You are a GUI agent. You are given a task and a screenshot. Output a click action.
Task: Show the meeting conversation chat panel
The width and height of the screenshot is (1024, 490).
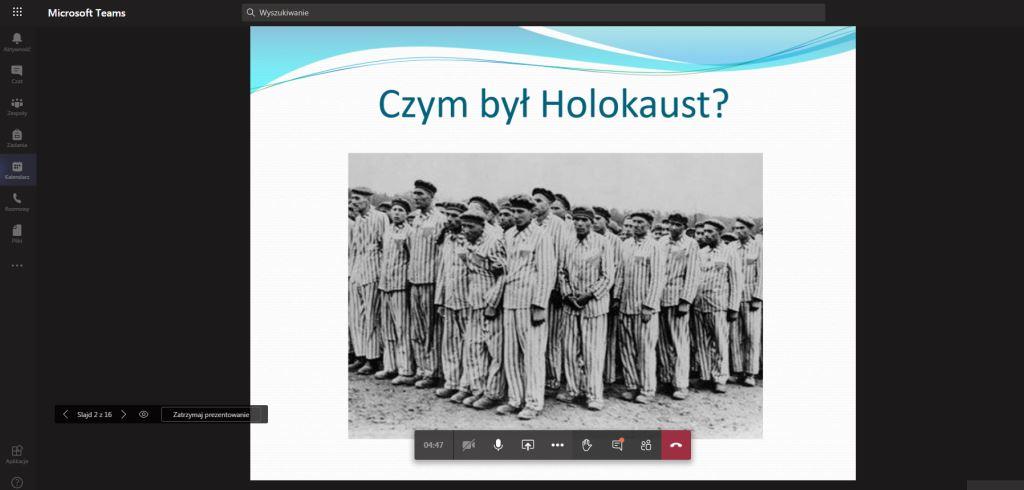pos(617,445)
